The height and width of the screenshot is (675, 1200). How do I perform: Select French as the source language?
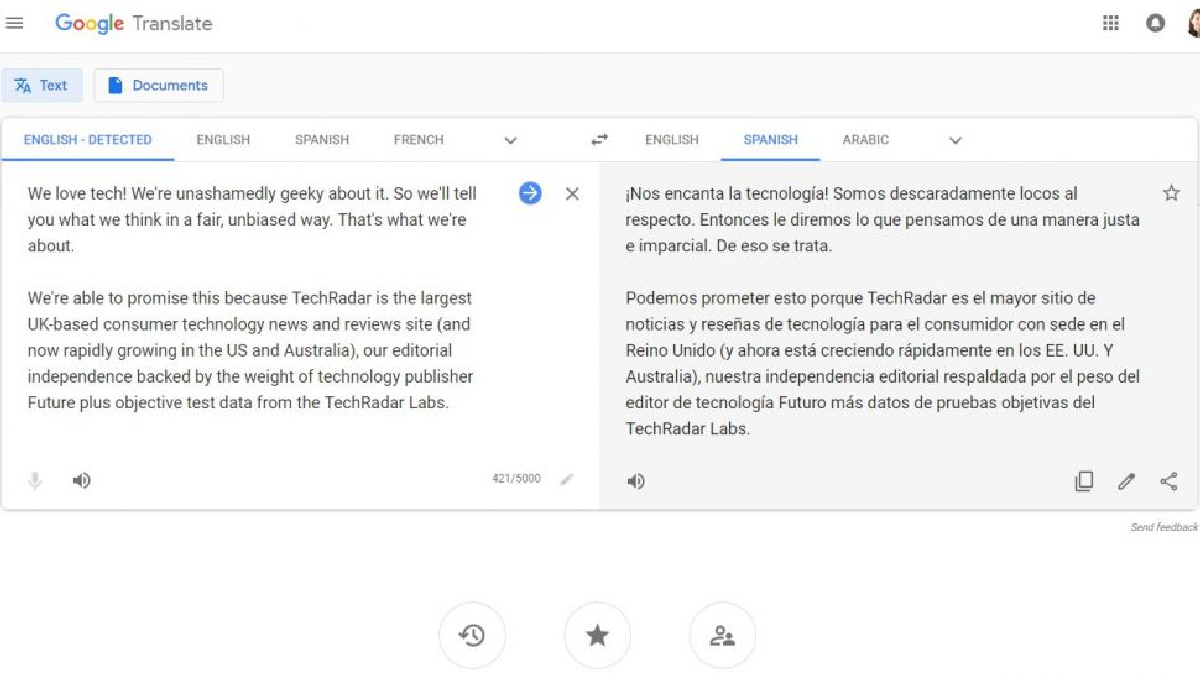point(417,140)
